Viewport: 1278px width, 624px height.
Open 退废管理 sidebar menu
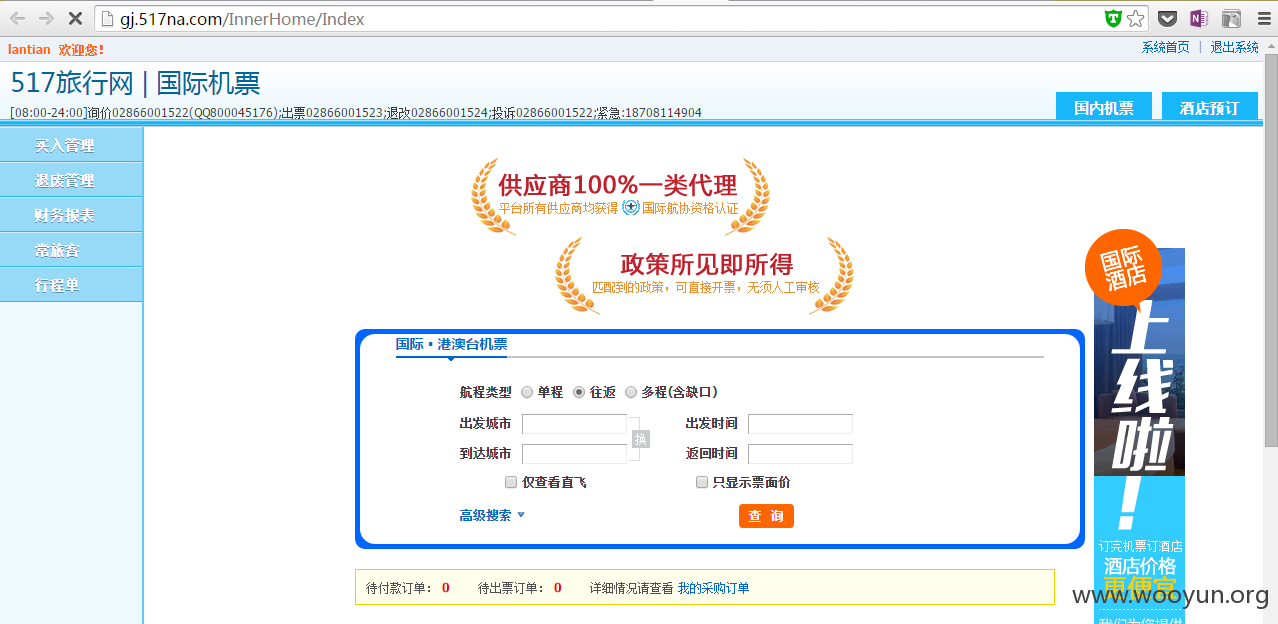click(x=71, y=180)
